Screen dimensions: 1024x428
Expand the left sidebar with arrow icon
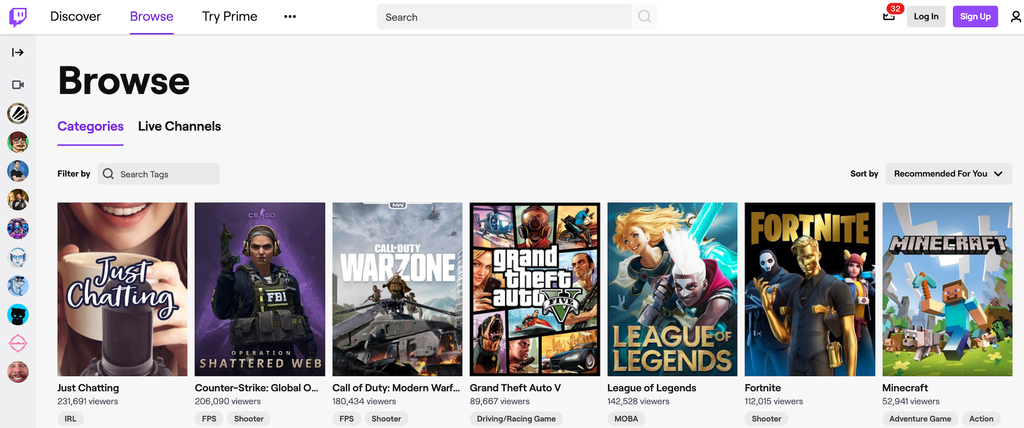tap(18, 52)
